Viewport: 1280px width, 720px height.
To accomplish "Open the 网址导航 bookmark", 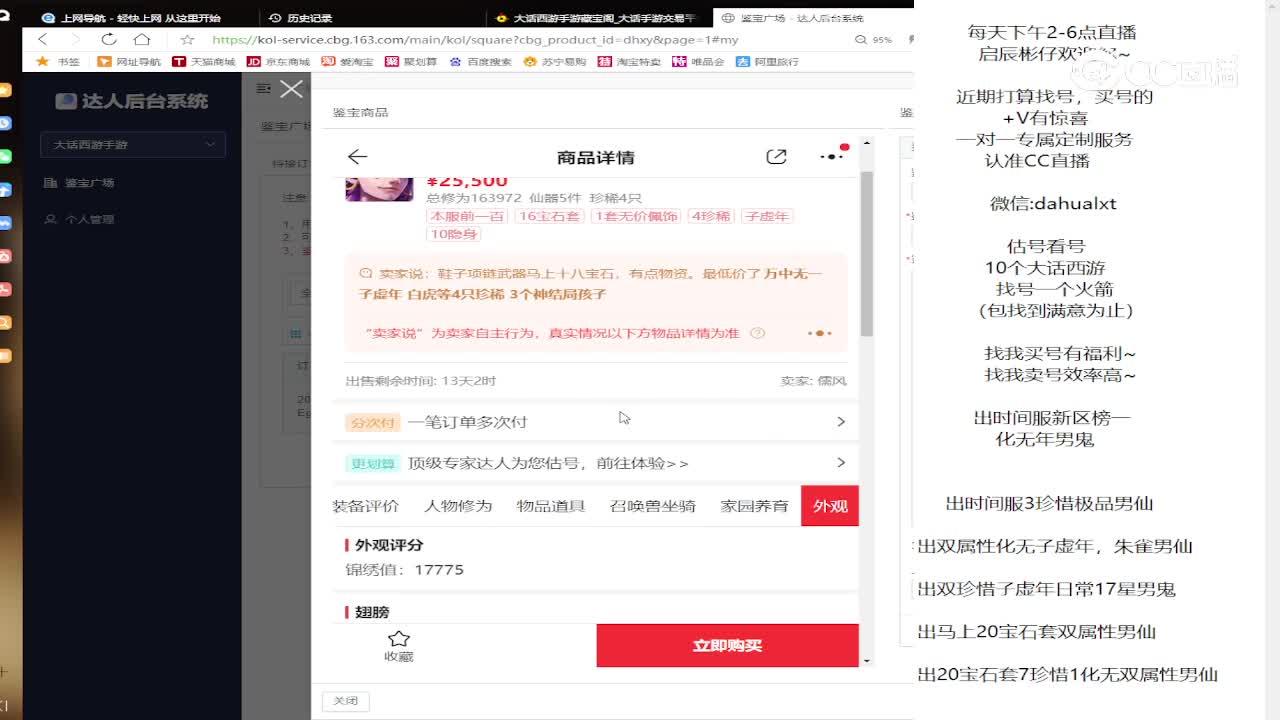I will 128,62.
